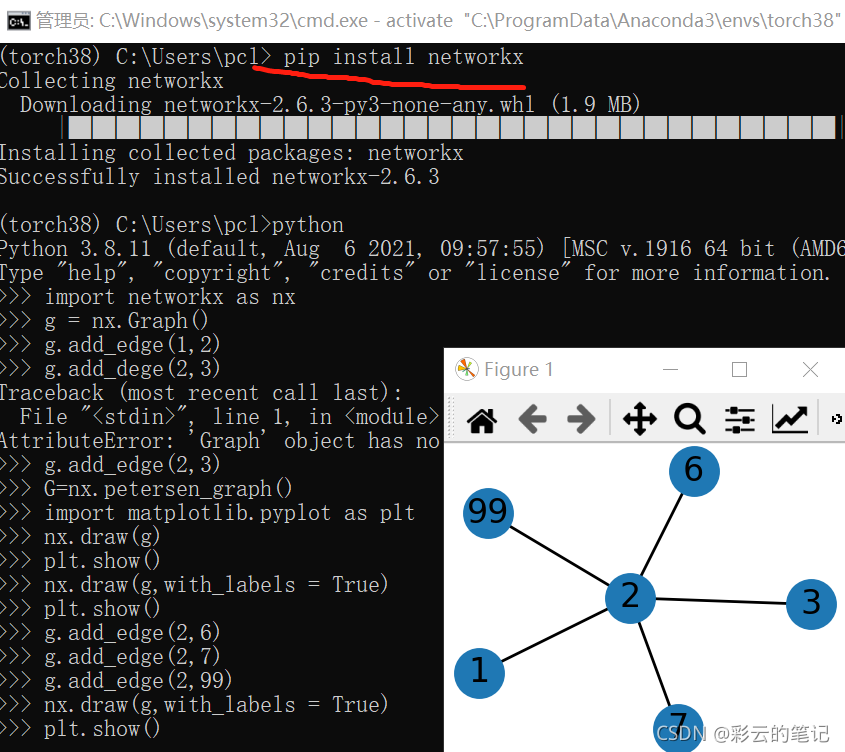Click the 'Python 3.8.11' version line
This screenshot has height=752, width=845.
coord(422,249)
